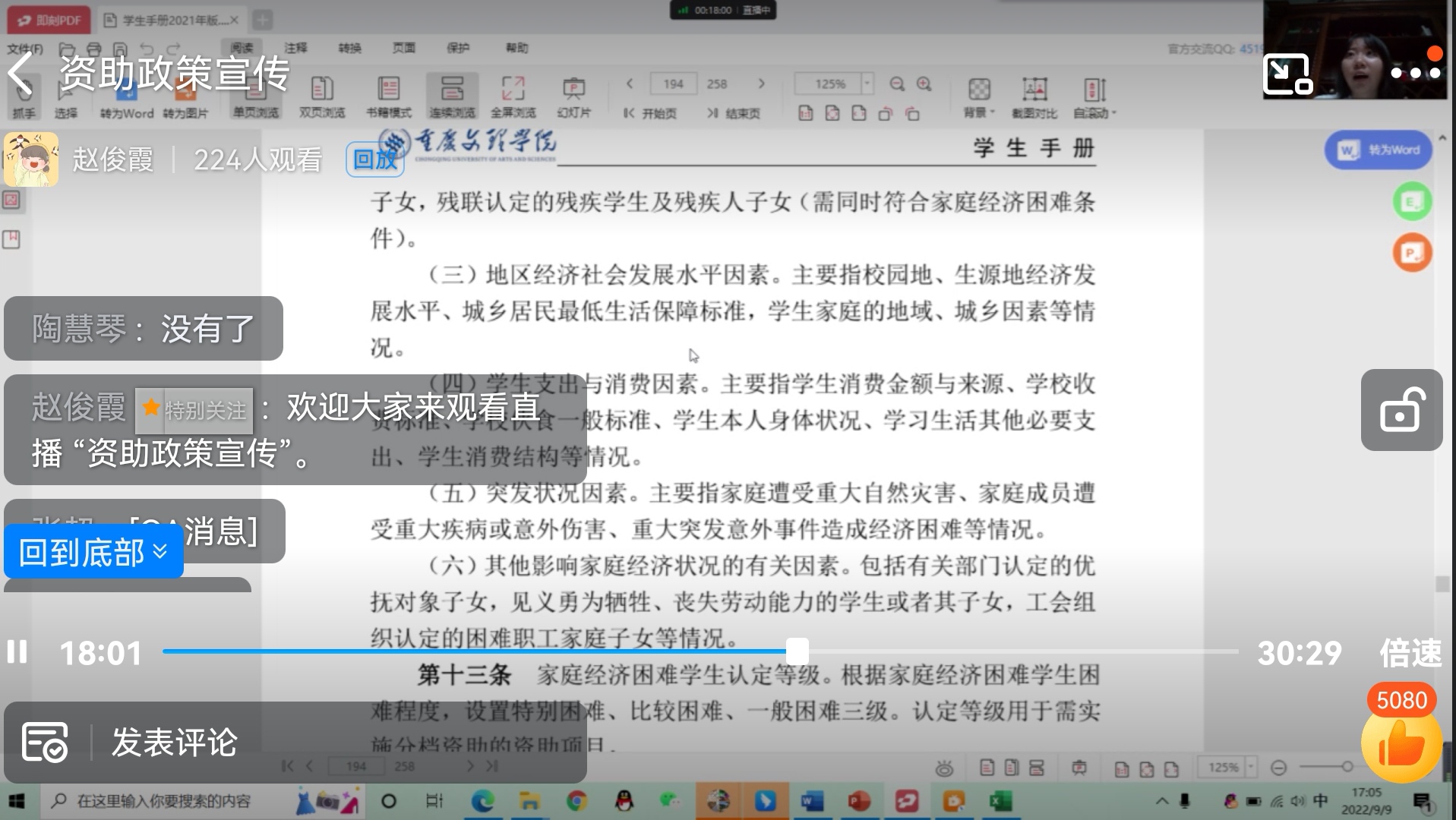
Task: Click the 发表评论 comment button
Action: coord(174,743)
